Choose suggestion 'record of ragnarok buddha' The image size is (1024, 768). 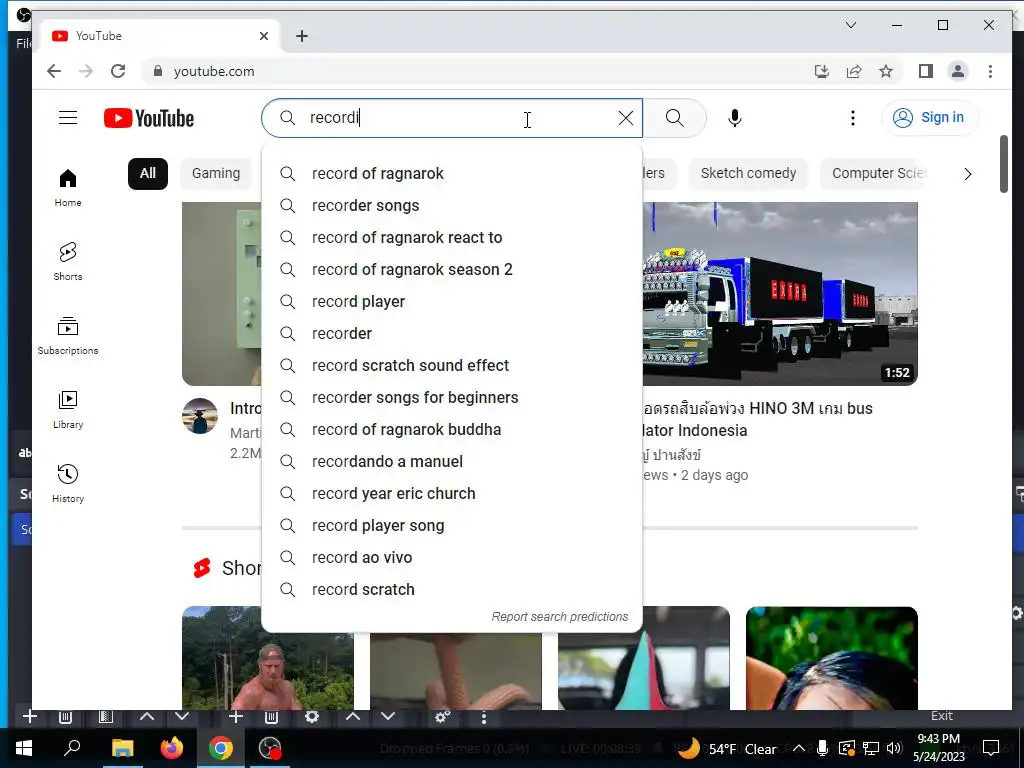point(452,429)
